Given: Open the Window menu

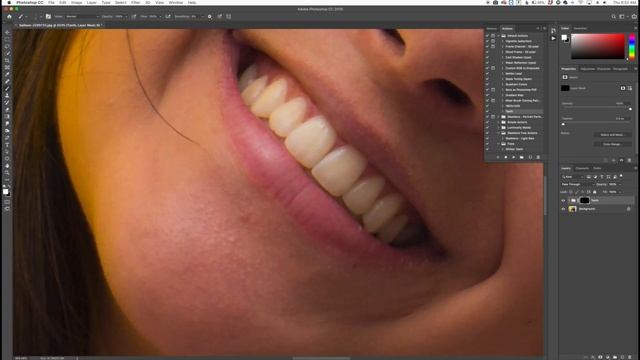Looking at the screenshot, I should point(176,2).
